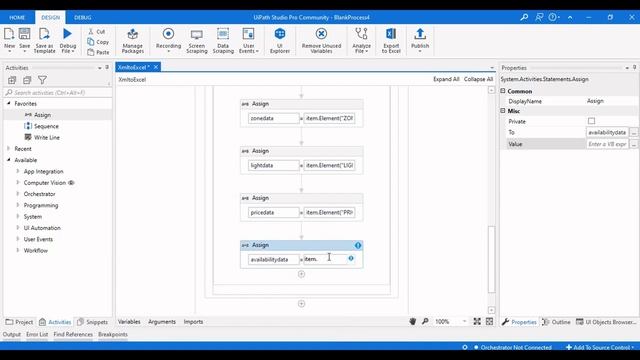Screen dimensions: 640x360
Task: Toggle the Private checkbox
Action: 591,121
